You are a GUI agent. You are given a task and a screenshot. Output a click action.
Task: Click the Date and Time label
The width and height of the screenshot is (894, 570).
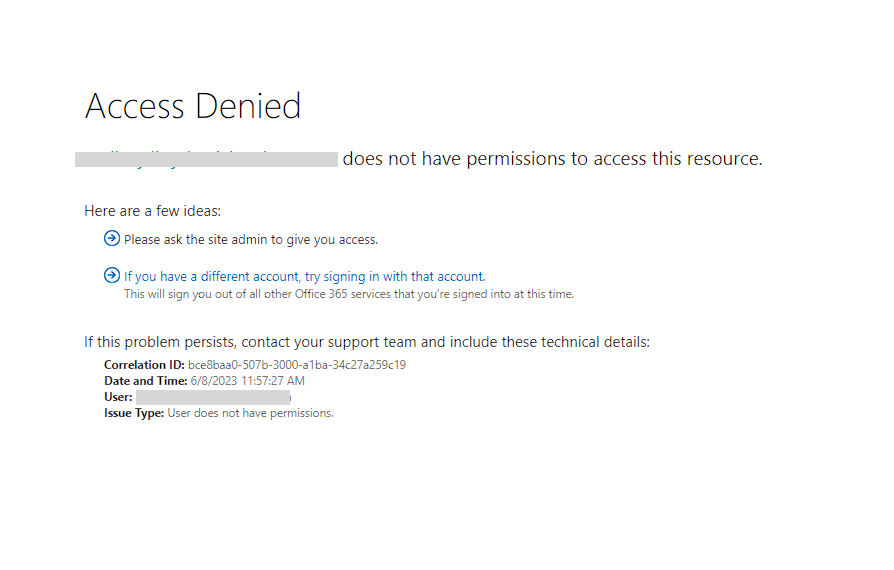click(x=145, y=381)
